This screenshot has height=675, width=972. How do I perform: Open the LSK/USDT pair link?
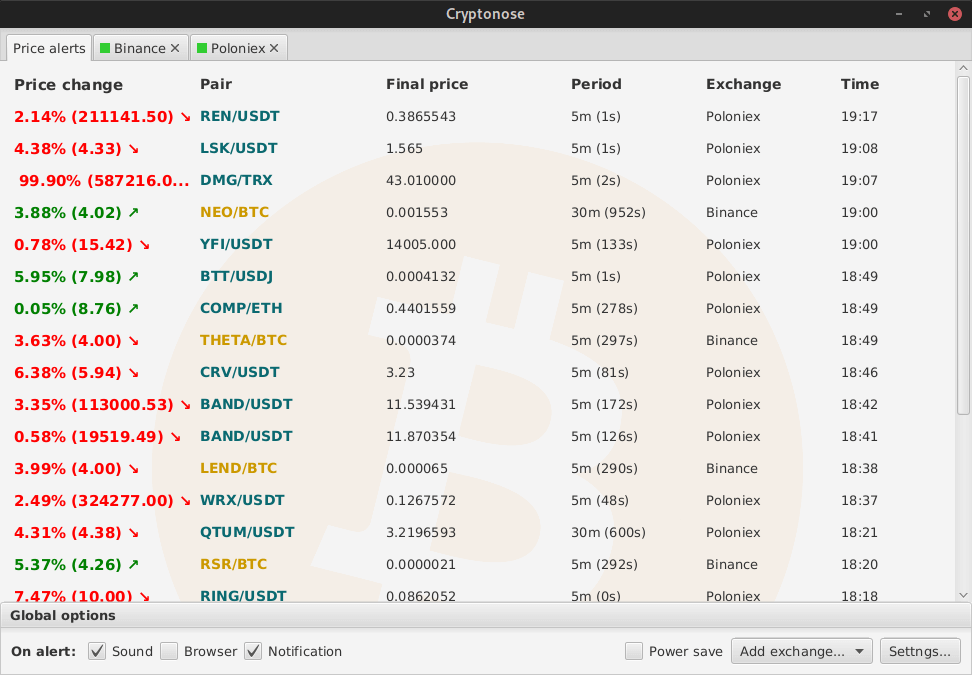[x=239, y=148]
